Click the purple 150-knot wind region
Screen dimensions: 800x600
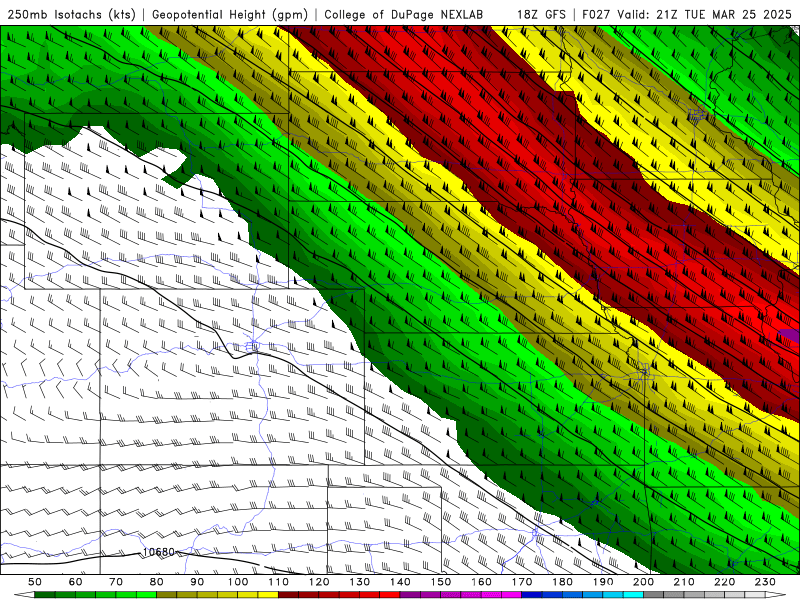tap(790, 335)
